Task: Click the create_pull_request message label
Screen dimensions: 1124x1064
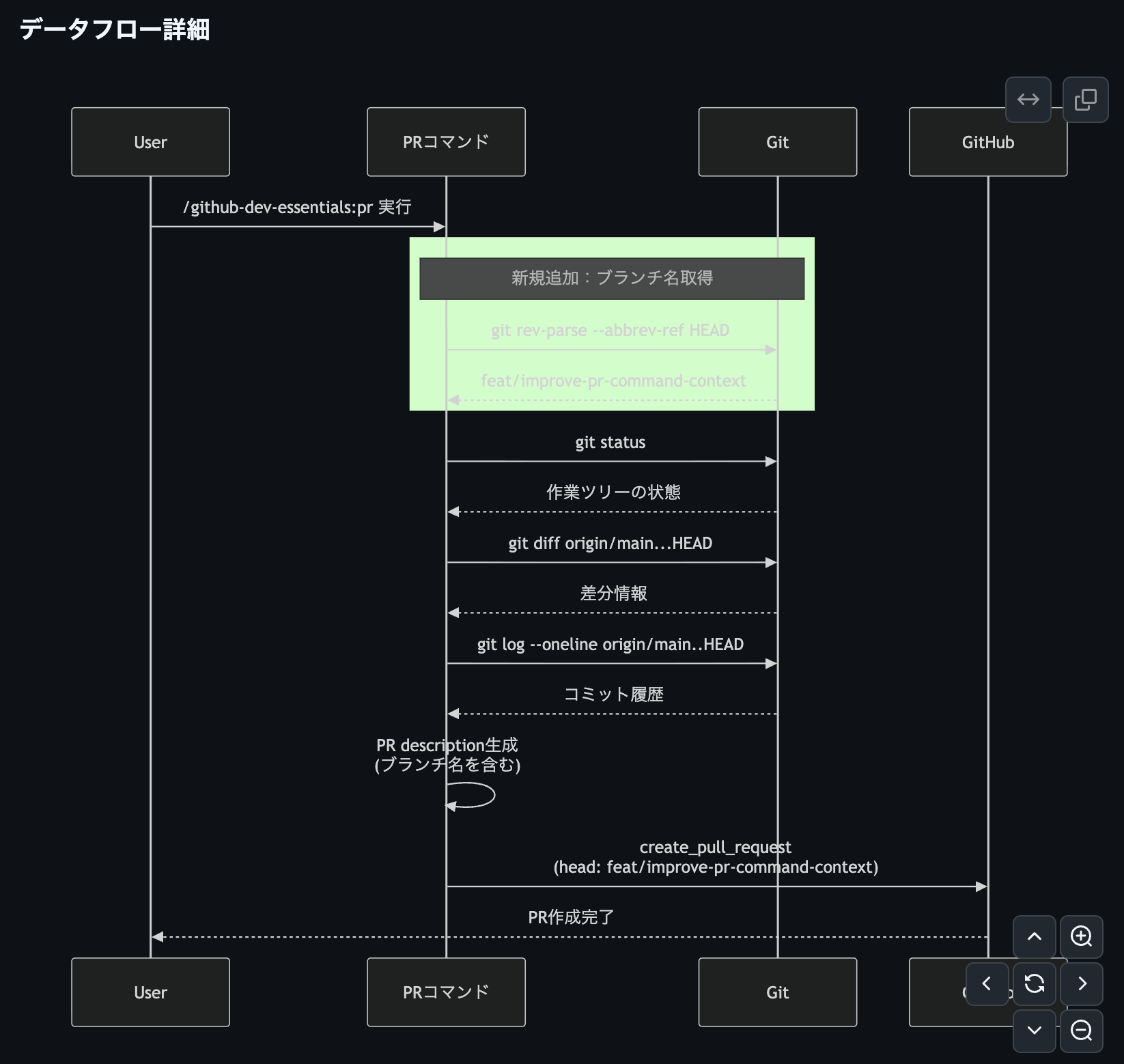Action: pyautogui.click(x=716, y=857)
